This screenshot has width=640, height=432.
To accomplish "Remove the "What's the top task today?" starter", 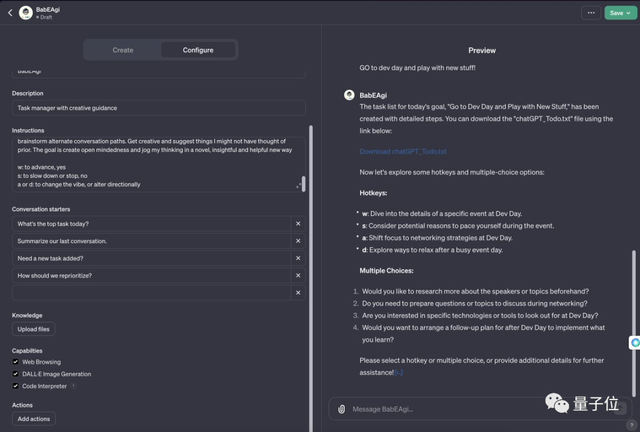I will 298,224.
